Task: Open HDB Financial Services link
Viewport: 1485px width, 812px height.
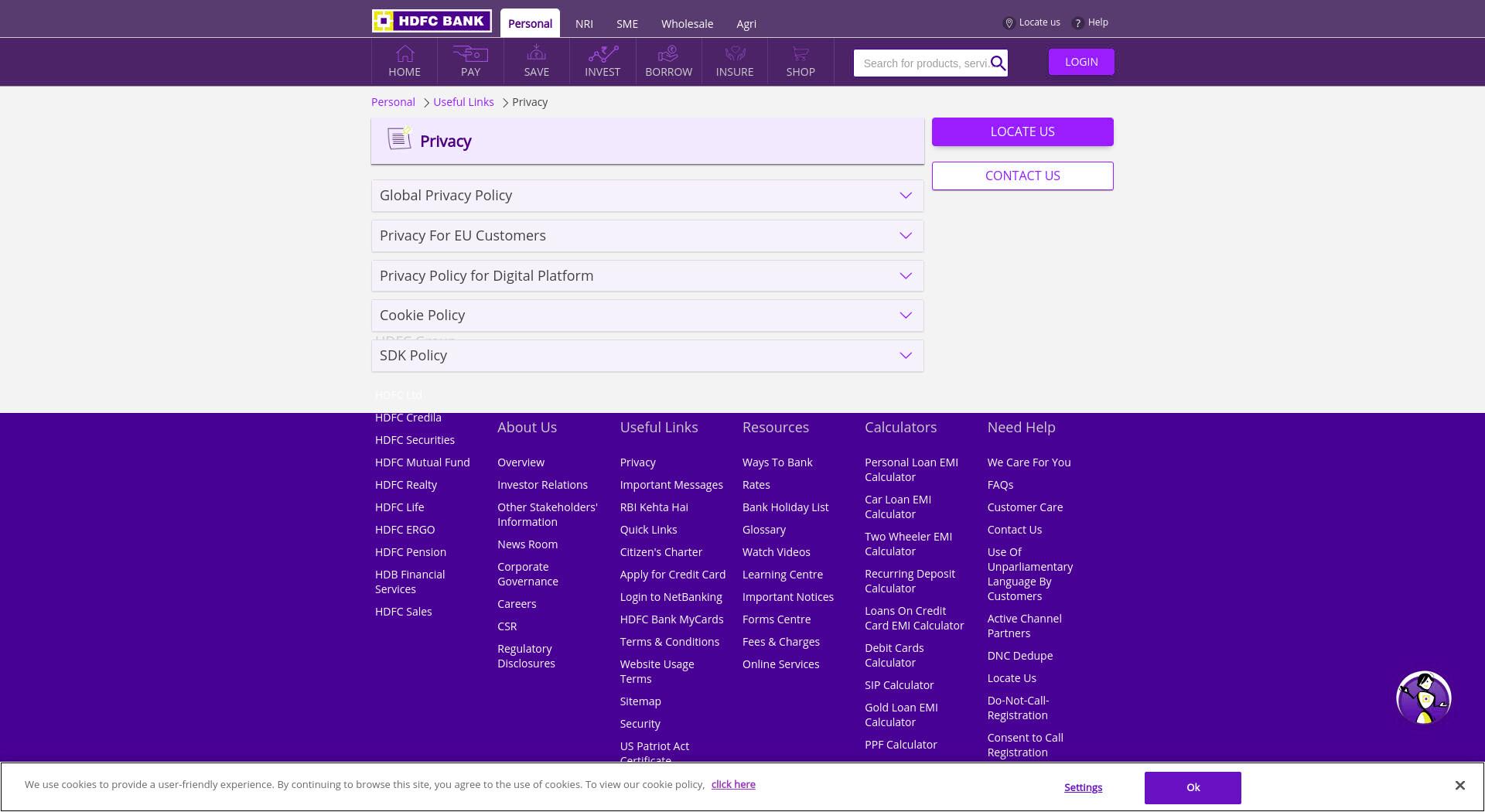Action: pyautogui.click(x=410, y=582)
